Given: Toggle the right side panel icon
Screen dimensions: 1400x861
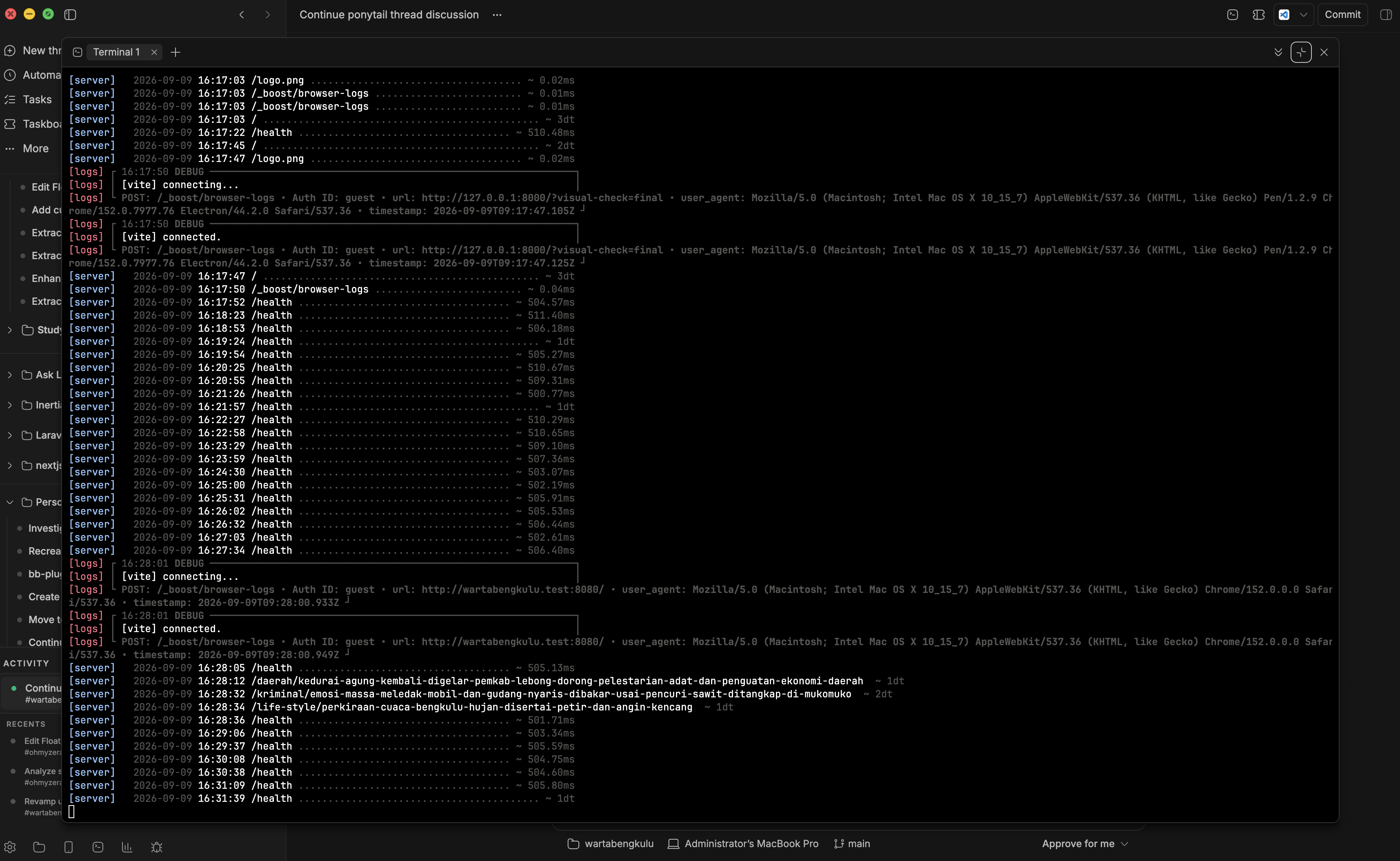Looking at the screenshot, I should coord(1386,15).
